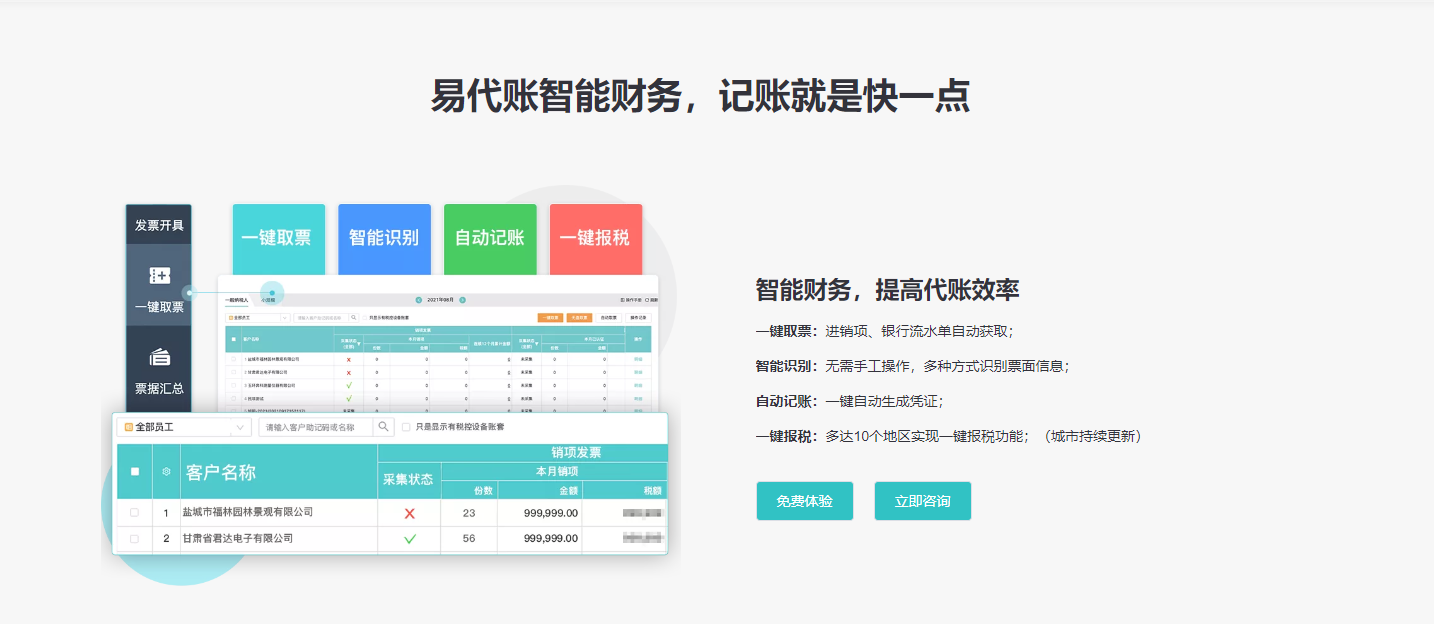The image size is (1434, 624).
Task: Click the previous month arrow beside 2021年08月
Action: click(x=419, y=299)
